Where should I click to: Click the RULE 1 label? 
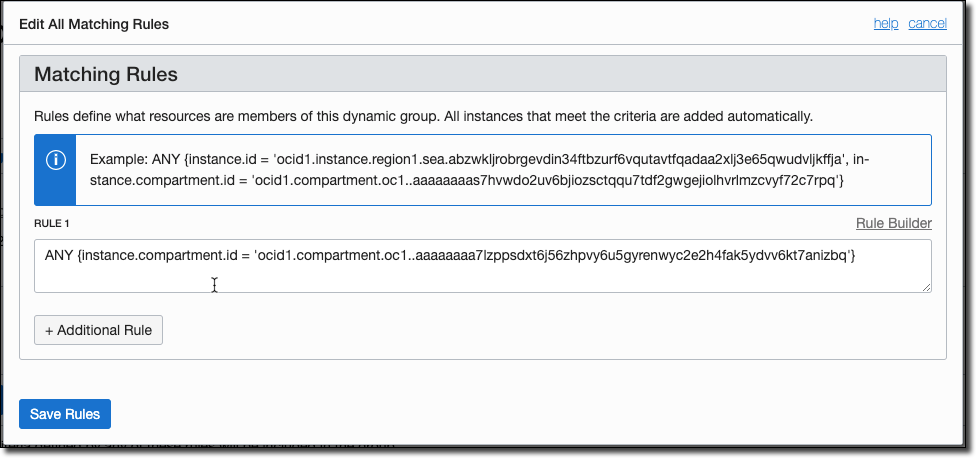(51, 224)
